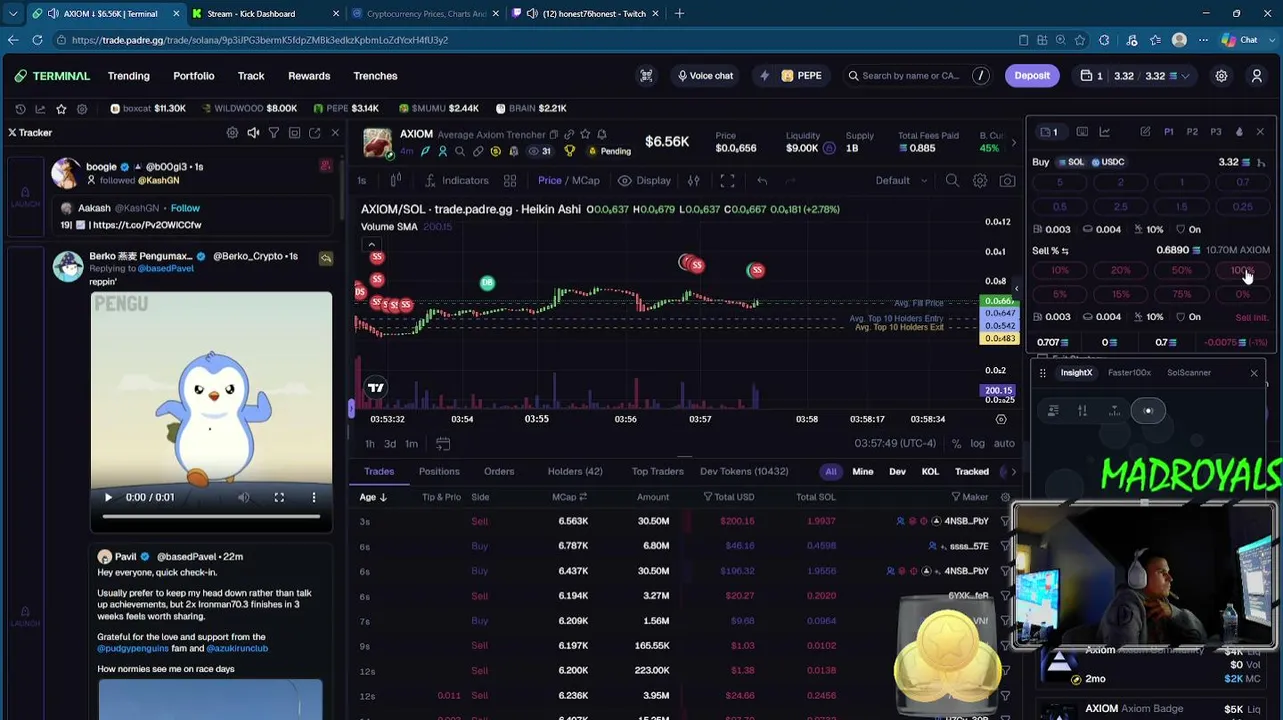Open the terminal settings gear in header
The width and height of the screenshot is (1283, 720).
(1221, 76)
